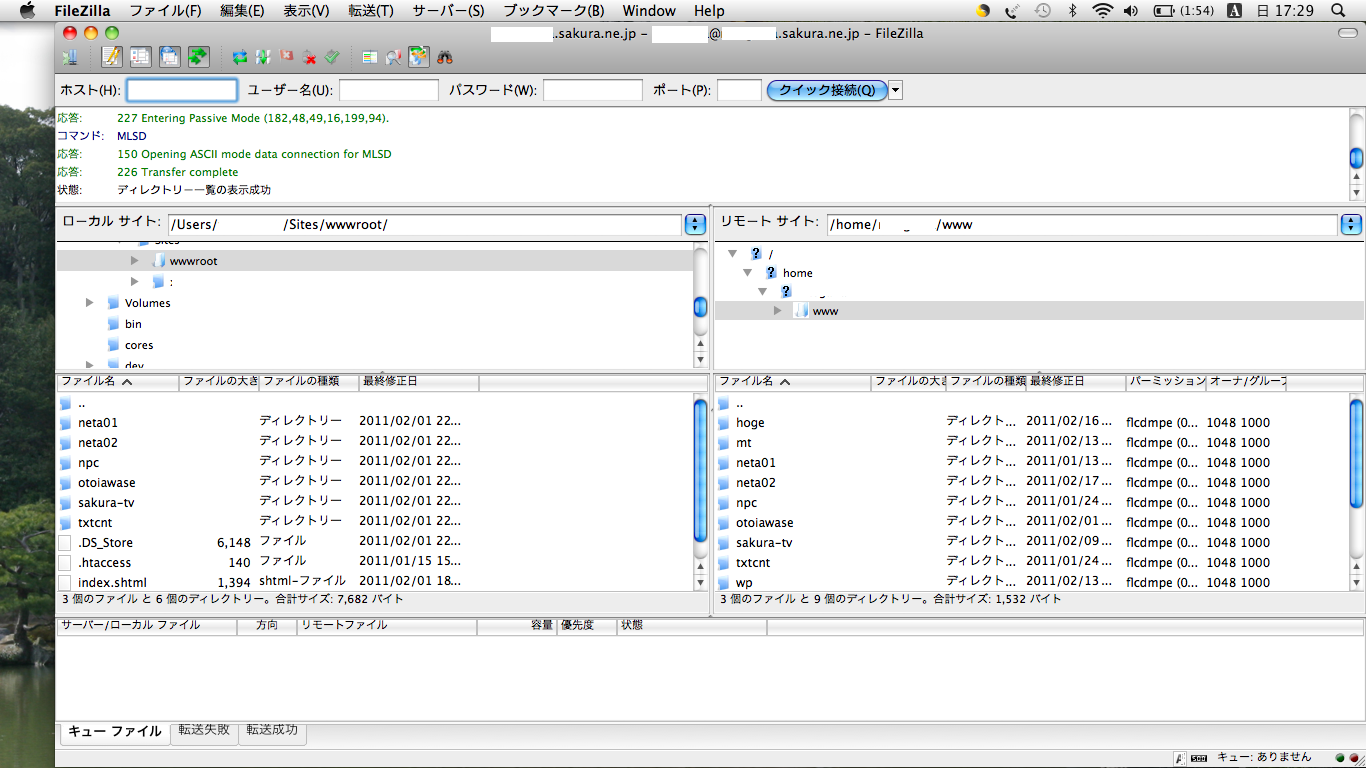This screenshot has width=1366, height=768.
Task: Click the クイック接続 button
Action: (x=826, y=90)
